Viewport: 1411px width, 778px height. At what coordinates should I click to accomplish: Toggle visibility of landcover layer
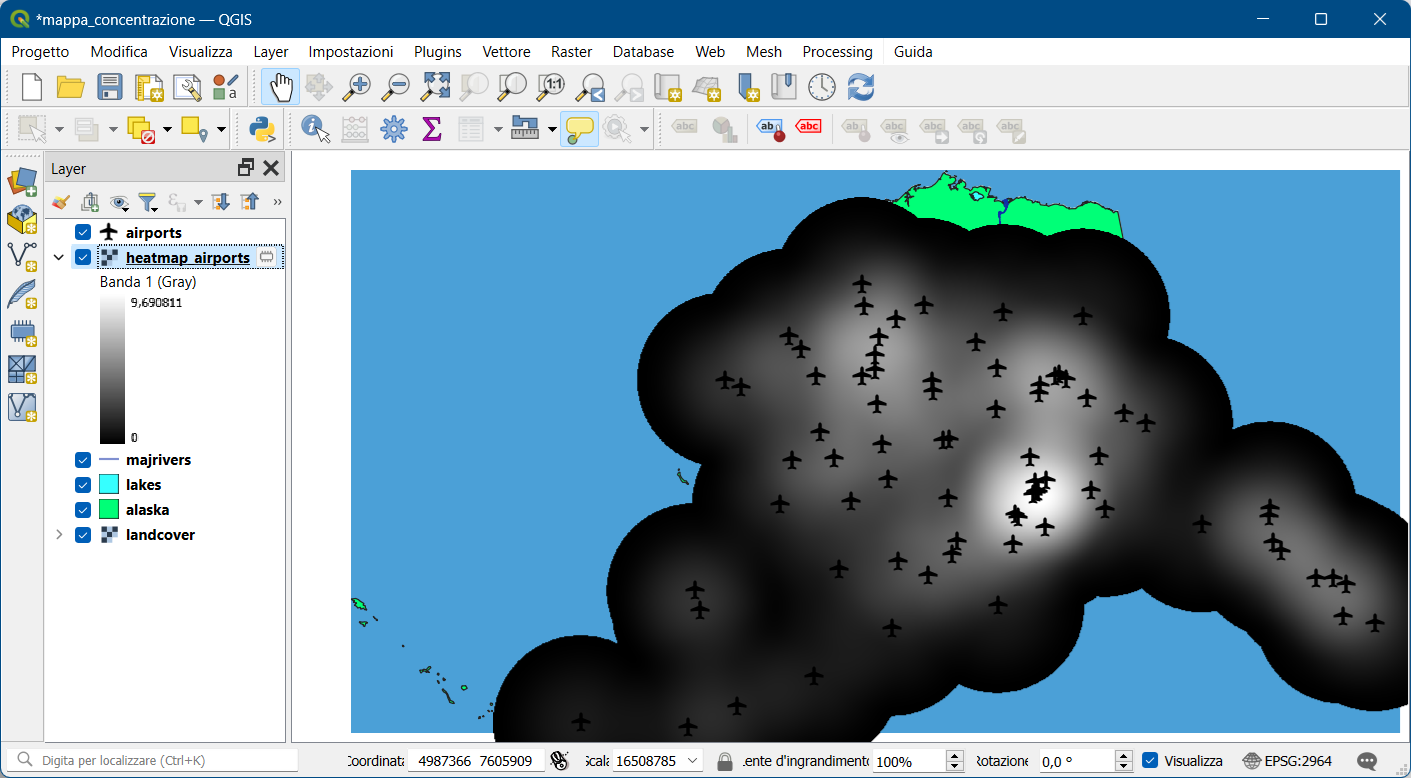click(x=83, y=535)
